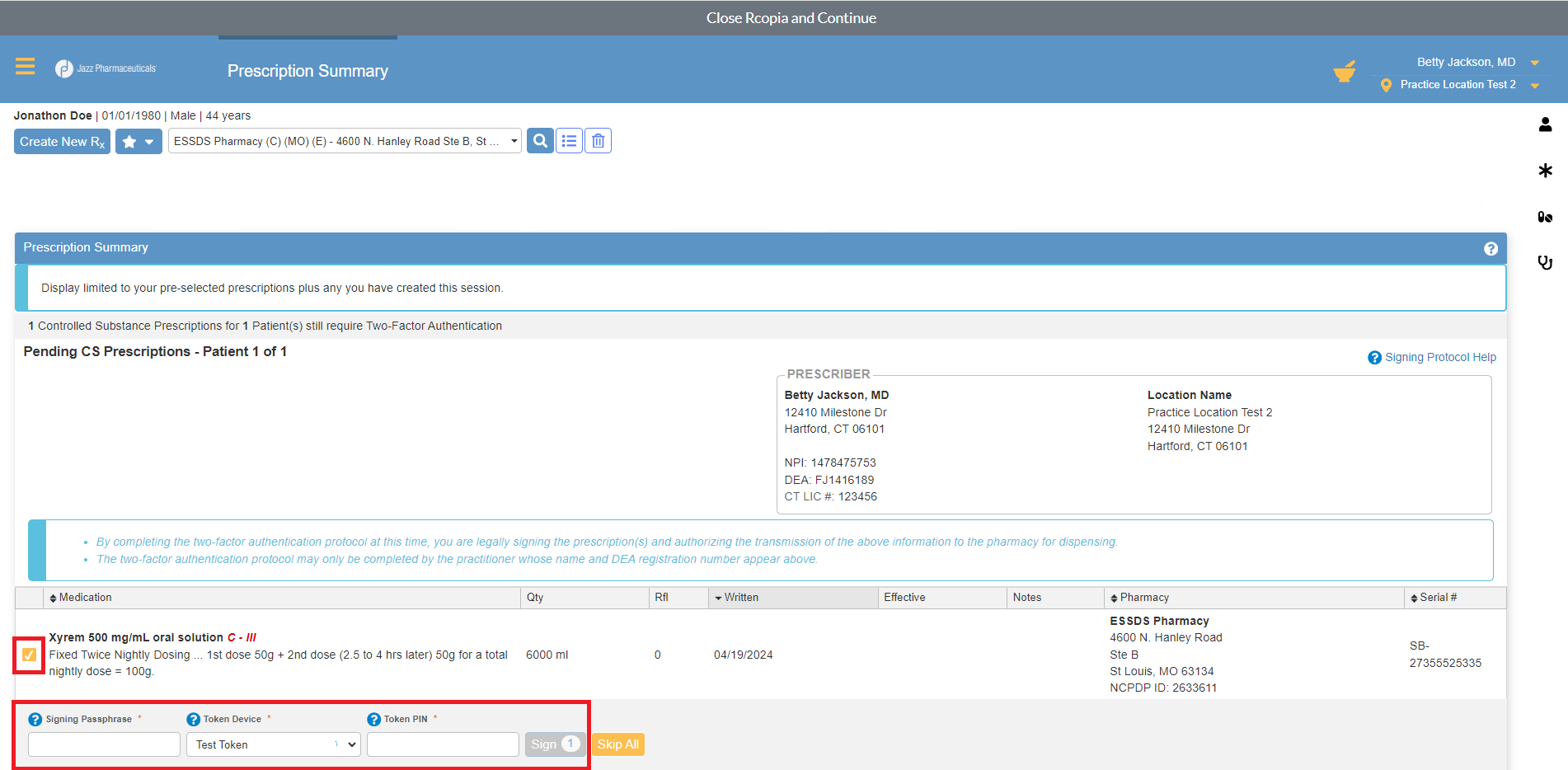Open the hamburger navigation menu
Image resolution: width=1568 pixels, height=770 pixels.
pyautogui.click(x=25, y=67)
